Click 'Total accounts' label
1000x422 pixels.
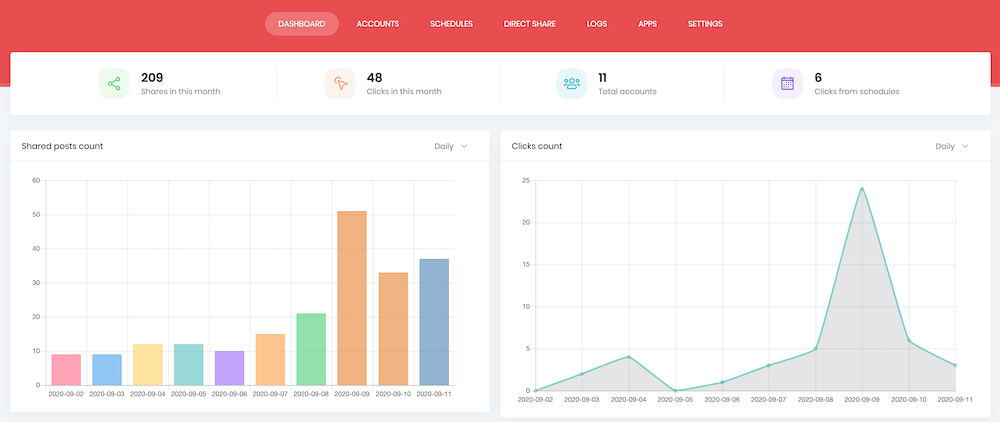627,92
